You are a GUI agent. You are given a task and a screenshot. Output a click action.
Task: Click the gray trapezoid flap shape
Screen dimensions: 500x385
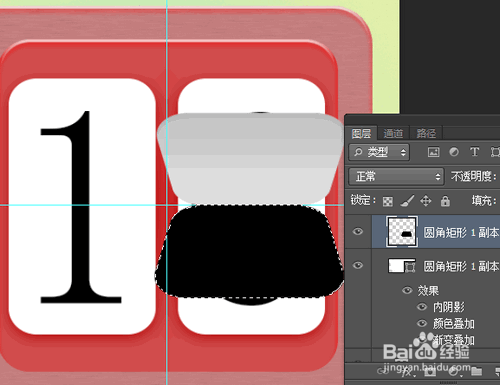click(250, 158)
